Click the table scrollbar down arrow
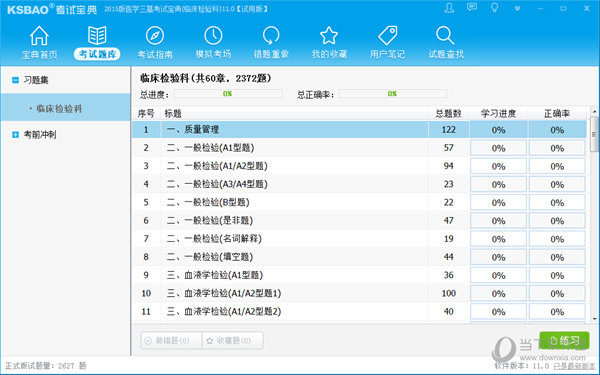This screenshot has height=375, width=600. (x=594, y=319)
